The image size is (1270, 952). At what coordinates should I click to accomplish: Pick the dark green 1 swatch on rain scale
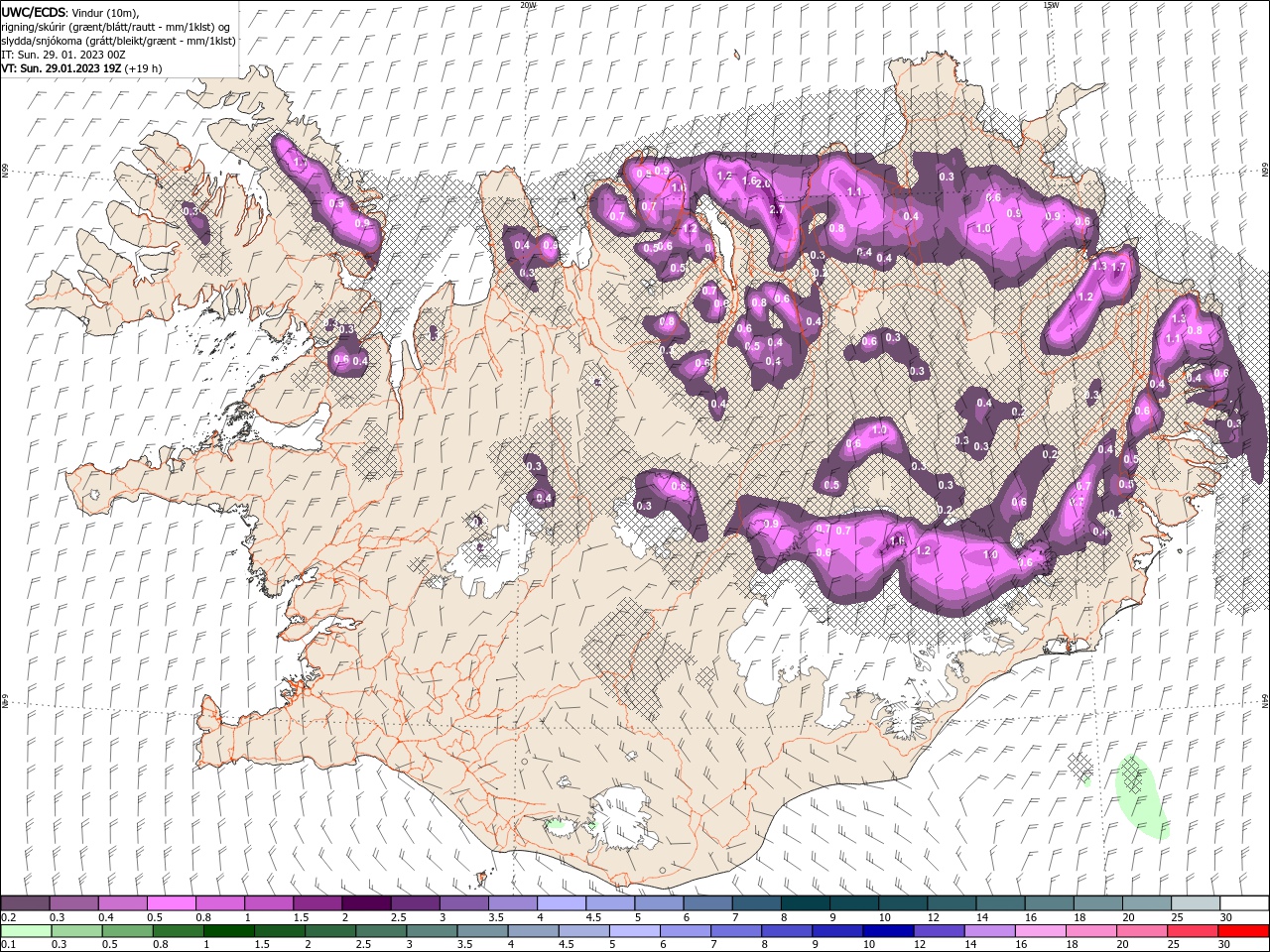[x=229, y=931]
